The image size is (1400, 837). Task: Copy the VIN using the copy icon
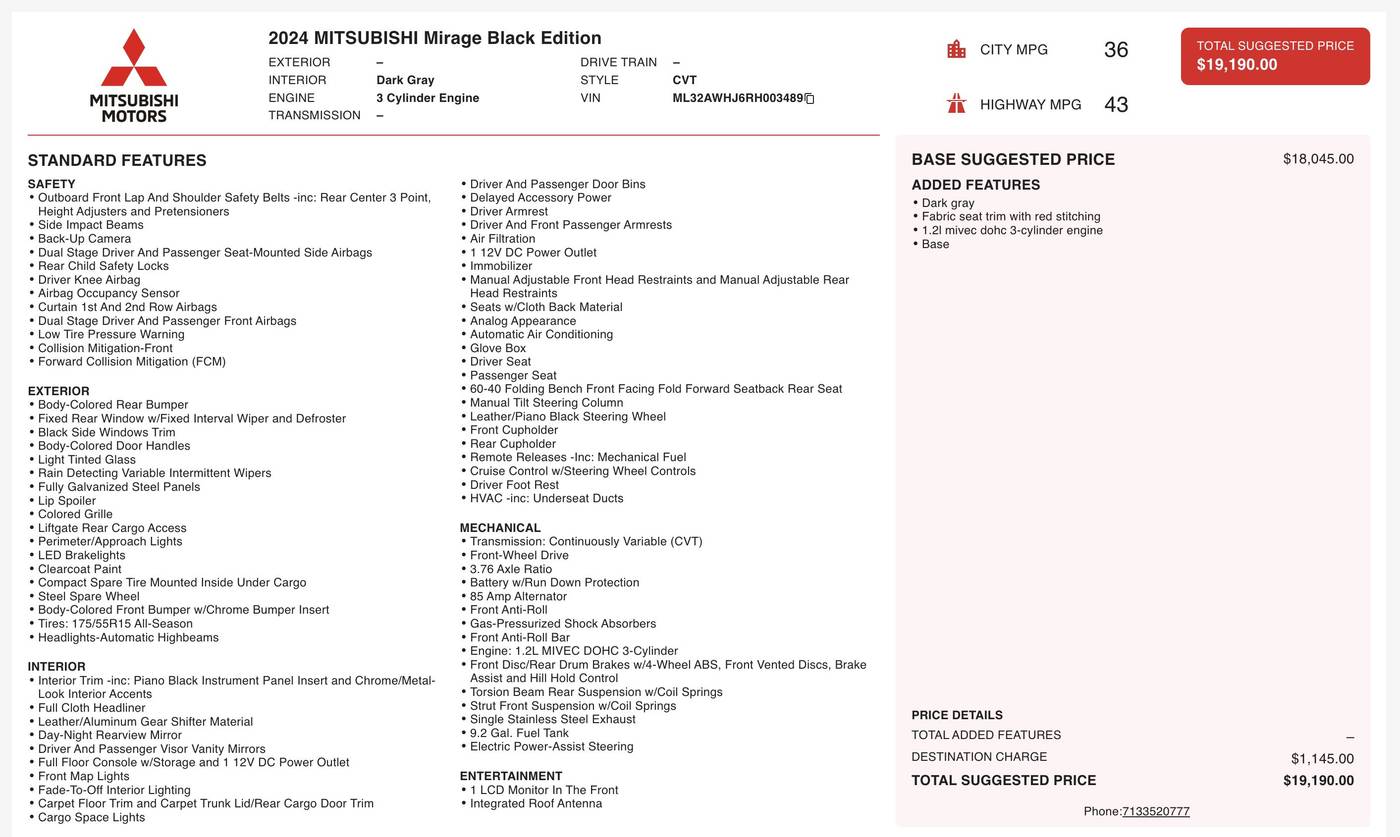(810, 98)
